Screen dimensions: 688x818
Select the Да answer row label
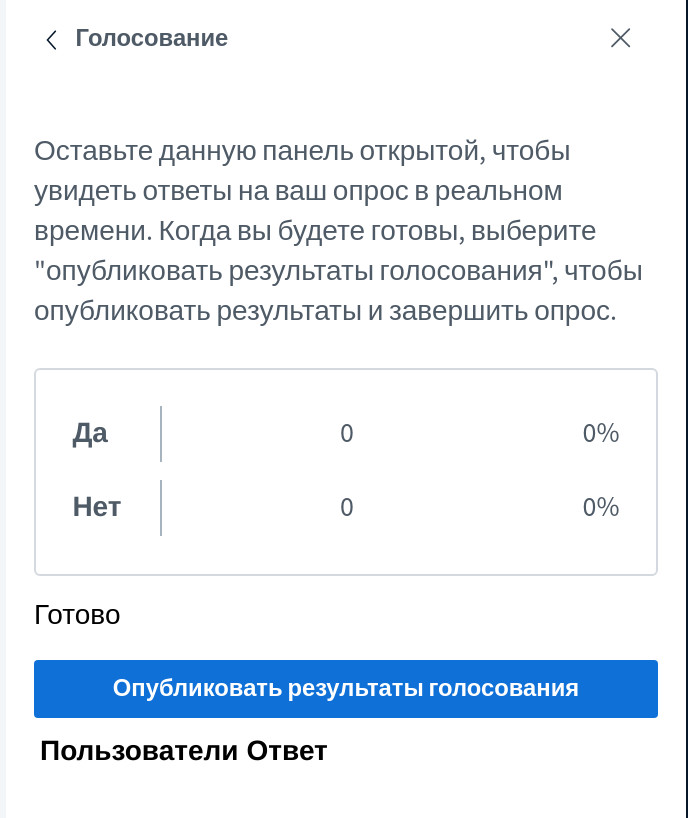coord(90,434)
